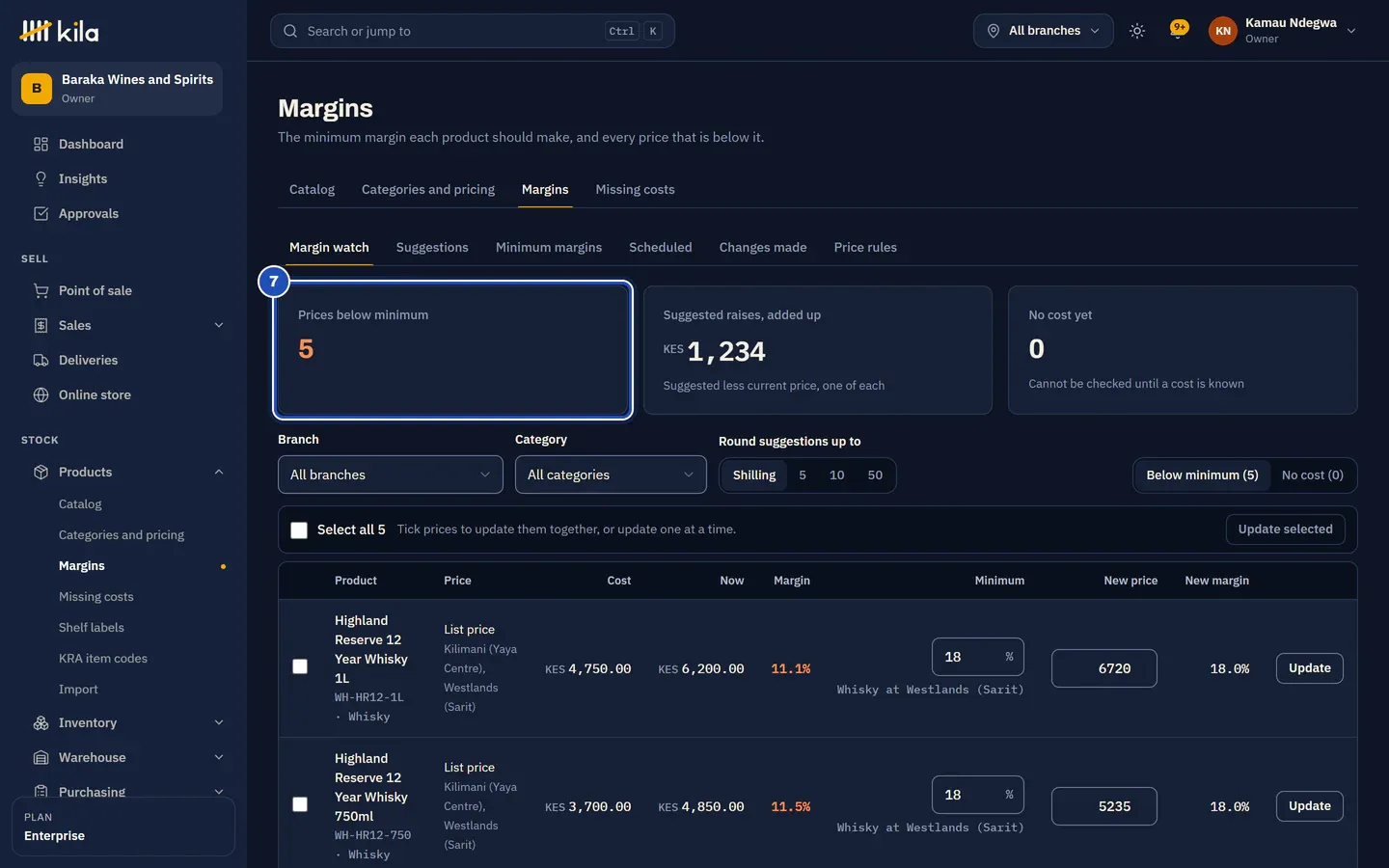Open Point of sale cart icon
1389x868 pixels.
coord(41,291)
